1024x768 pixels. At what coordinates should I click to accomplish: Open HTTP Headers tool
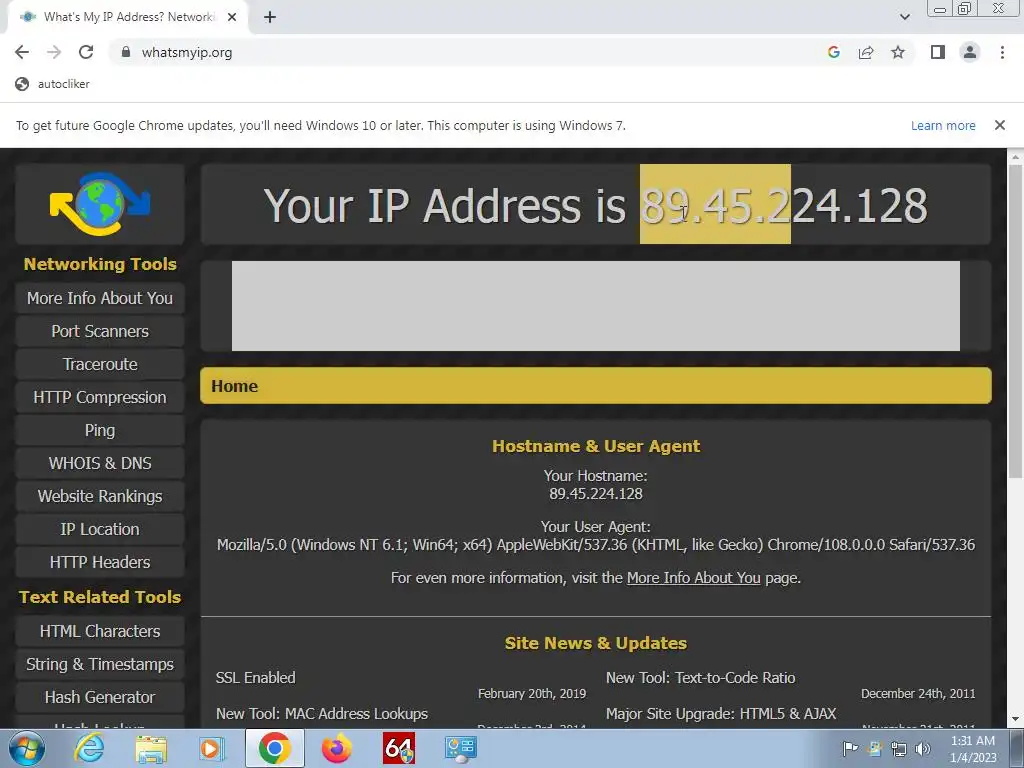click(x=100, y=562)
